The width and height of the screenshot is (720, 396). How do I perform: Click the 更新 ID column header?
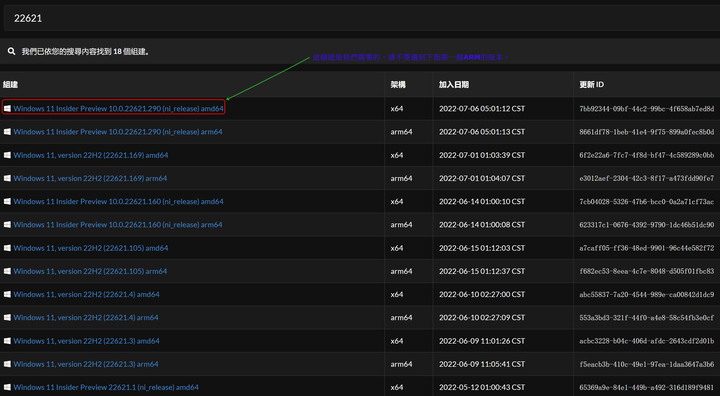pos(591,85)
